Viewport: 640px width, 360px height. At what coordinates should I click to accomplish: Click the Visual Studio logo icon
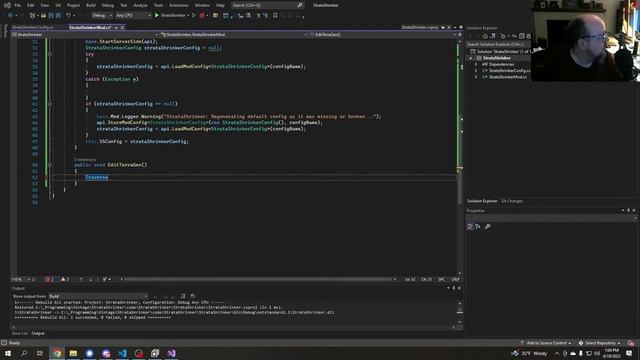coord(7,5)
